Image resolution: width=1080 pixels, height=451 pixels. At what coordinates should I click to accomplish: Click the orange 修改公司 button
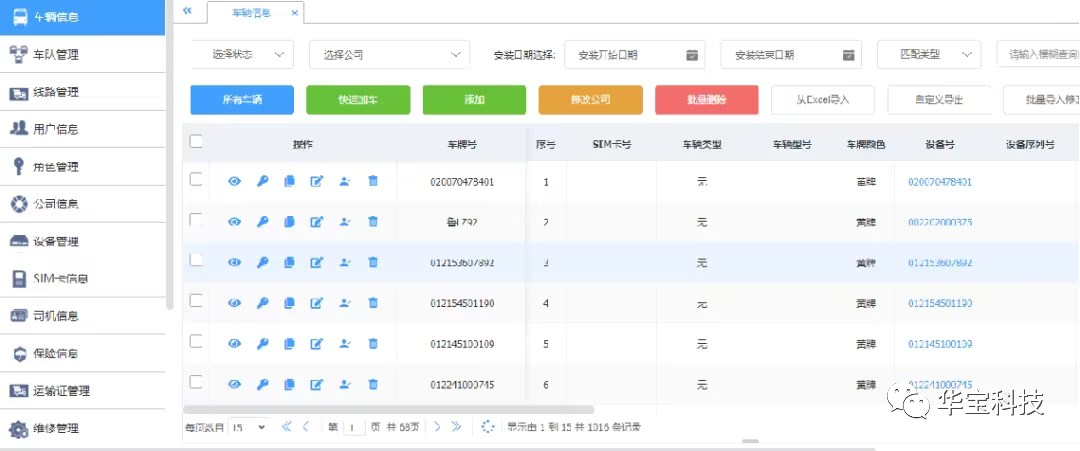pos(591,100)
